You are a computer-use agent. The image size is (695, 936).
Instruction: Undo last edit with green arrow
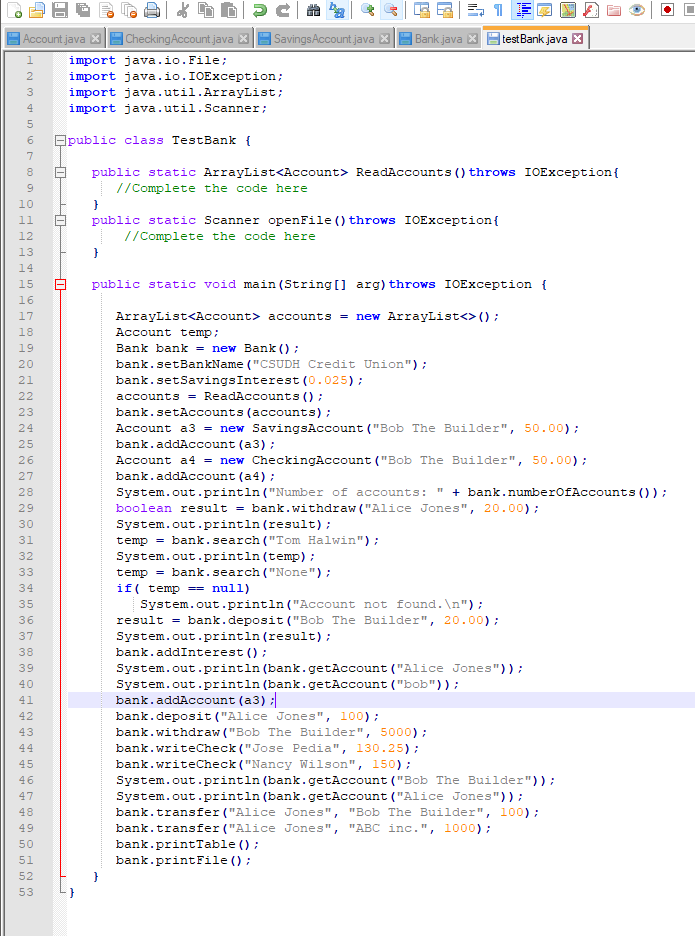pyautogui.click(x=260, y=10)
